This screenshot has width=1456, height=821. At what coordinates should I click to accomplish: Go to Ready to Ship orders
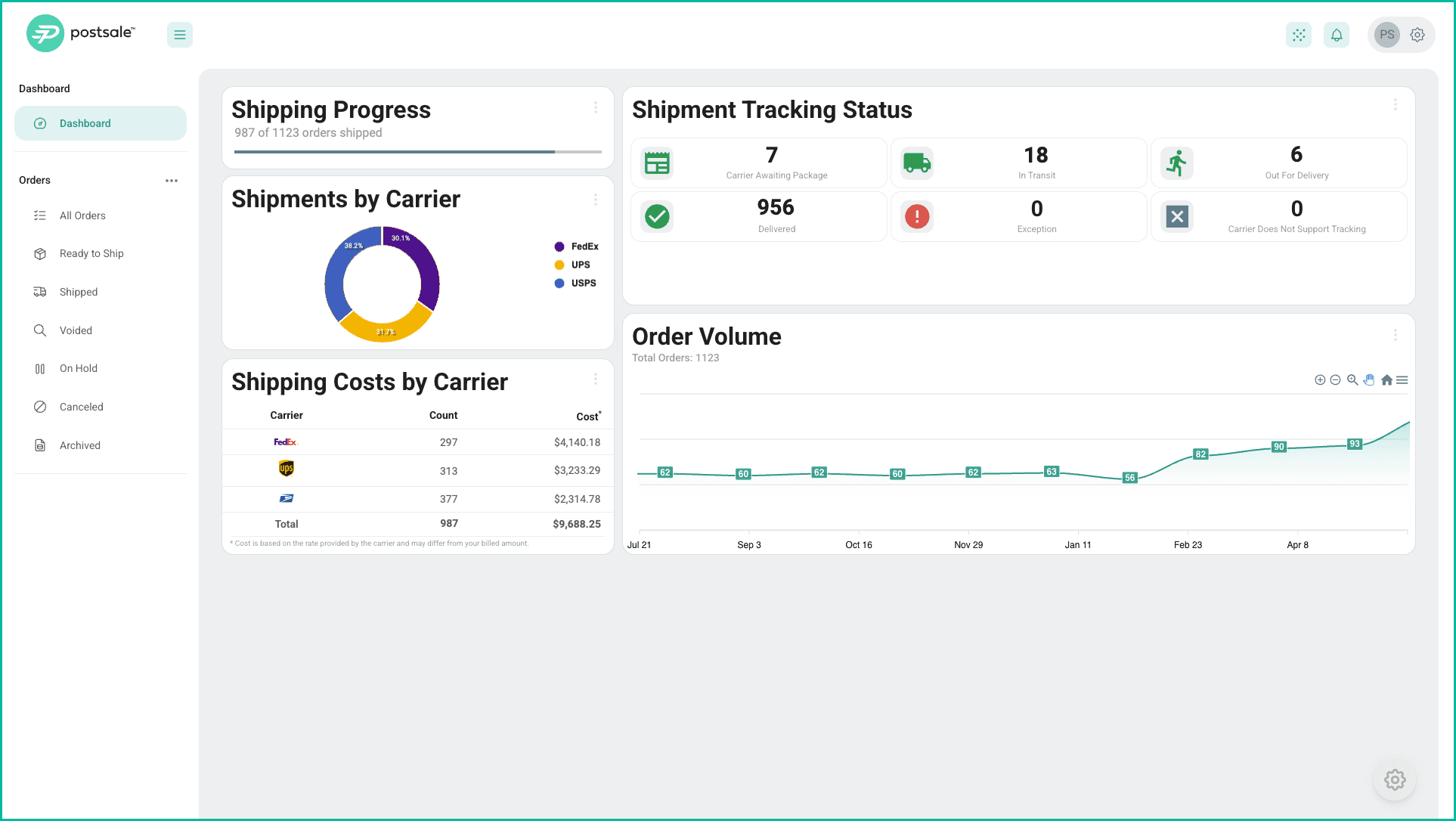click(91, 253)
